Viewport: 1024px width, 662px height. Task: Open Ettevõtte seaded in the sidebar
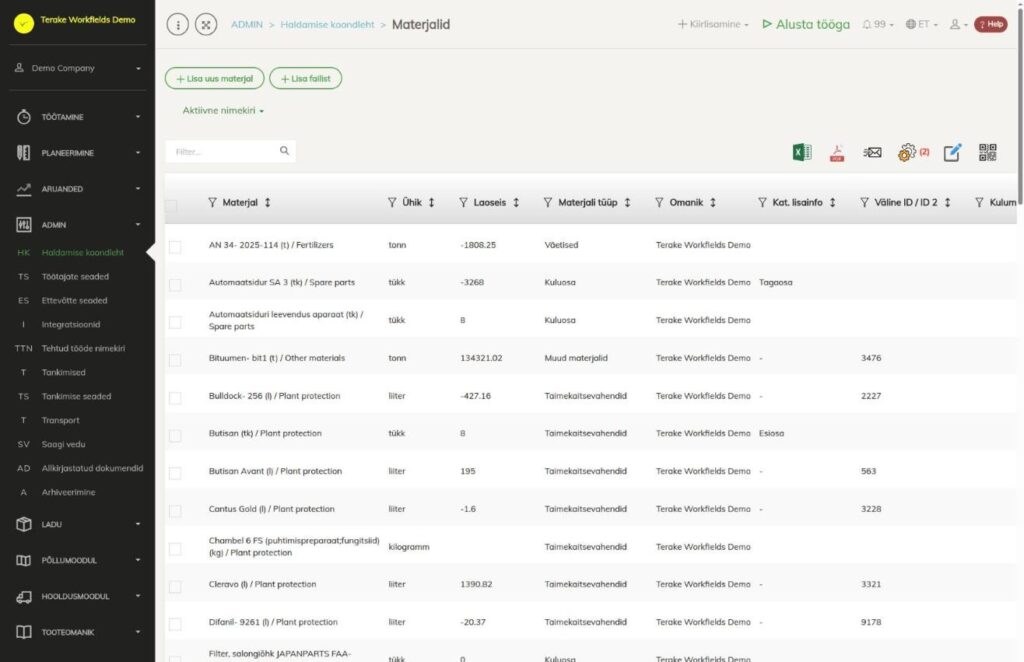point(74,300)
